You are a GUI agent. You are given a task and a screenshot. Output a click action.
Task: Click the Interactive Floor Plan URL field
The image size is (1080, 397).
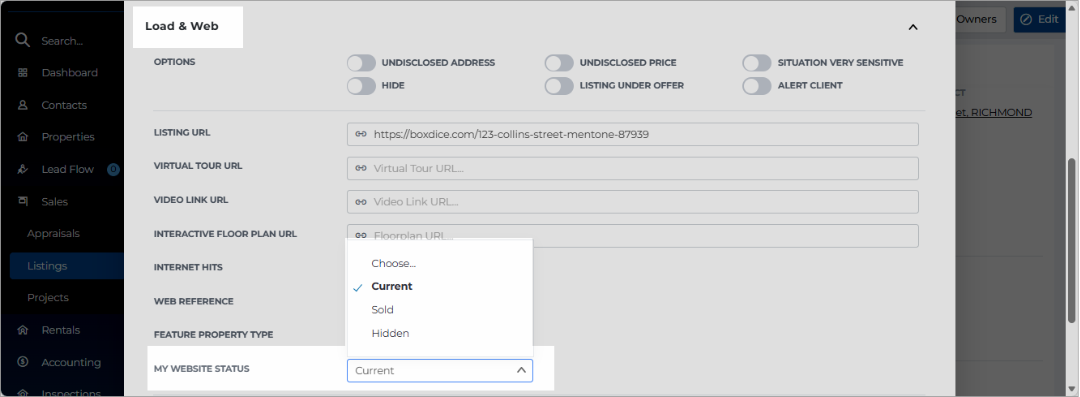(632, 236)
